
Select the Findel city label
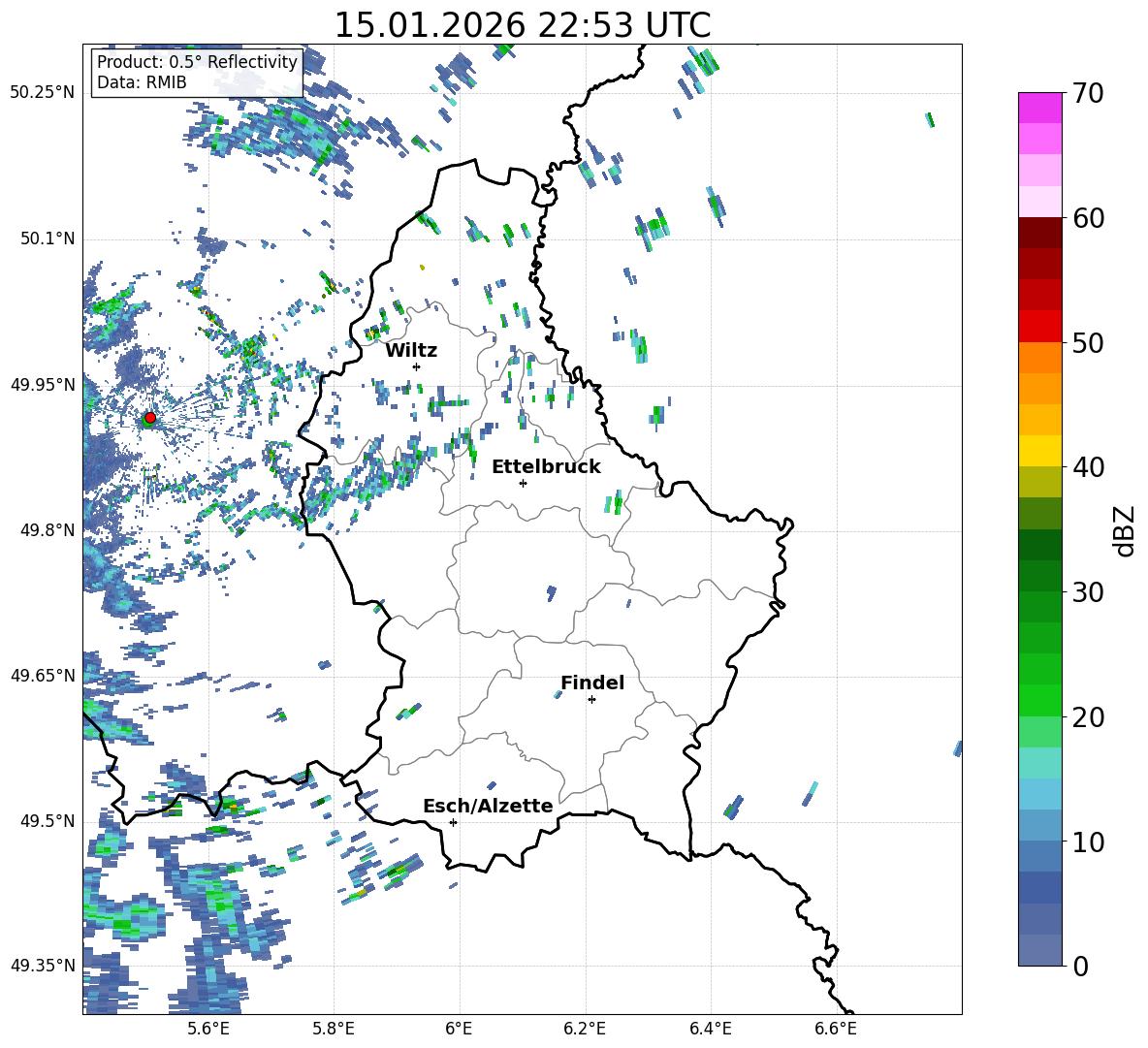pos(592,683)
